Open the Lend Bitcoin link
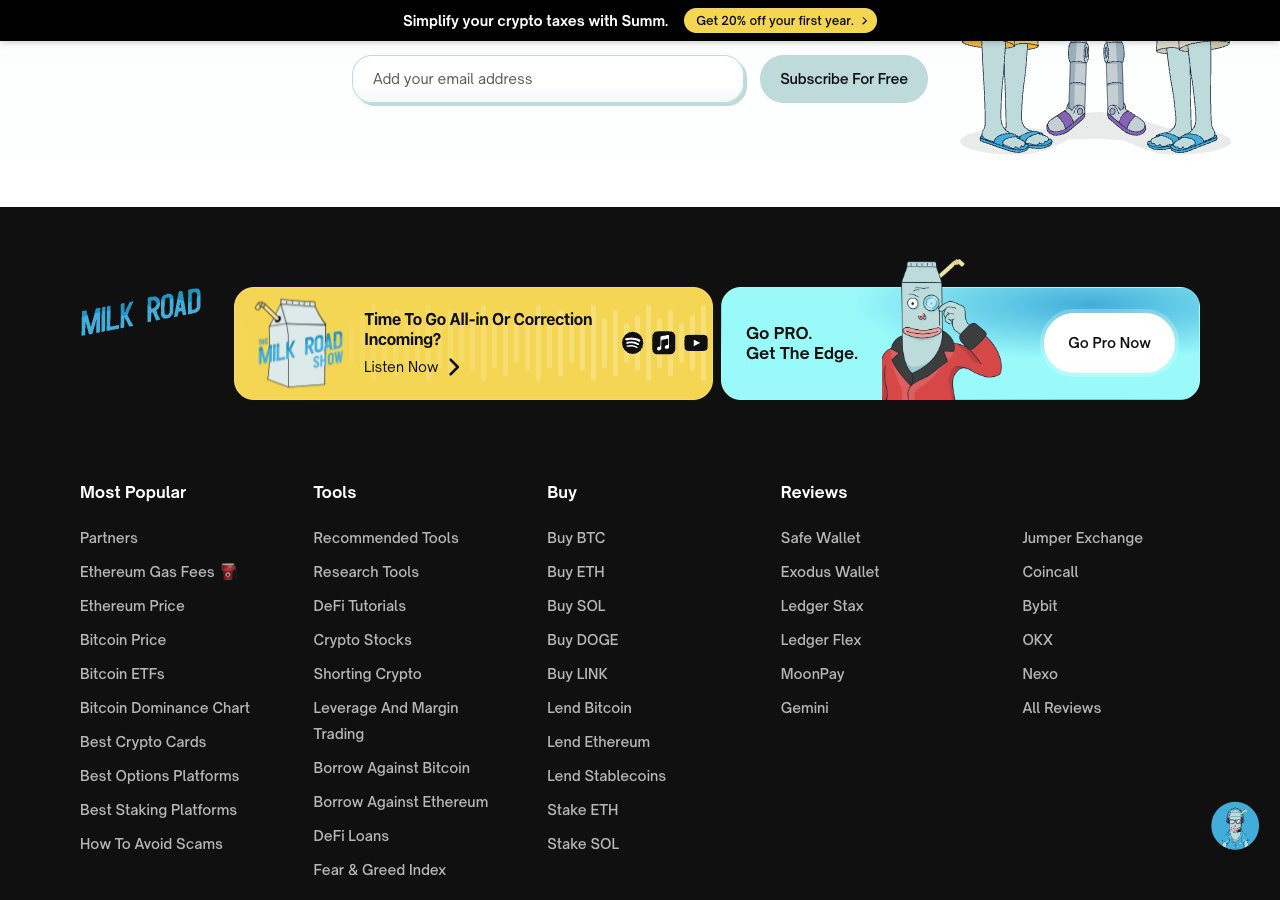 tap(589, 708)
